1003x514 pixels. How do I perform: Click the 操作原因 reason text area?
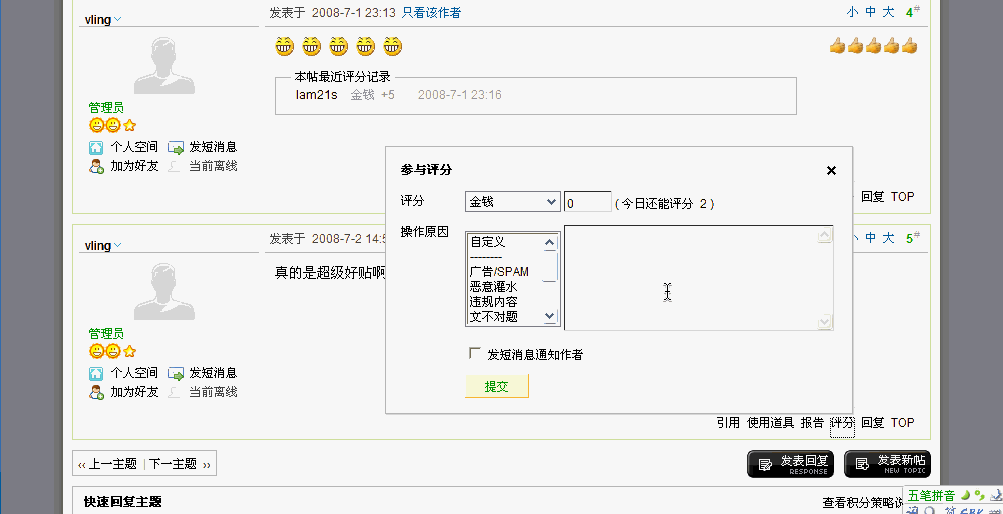[691, 277]
